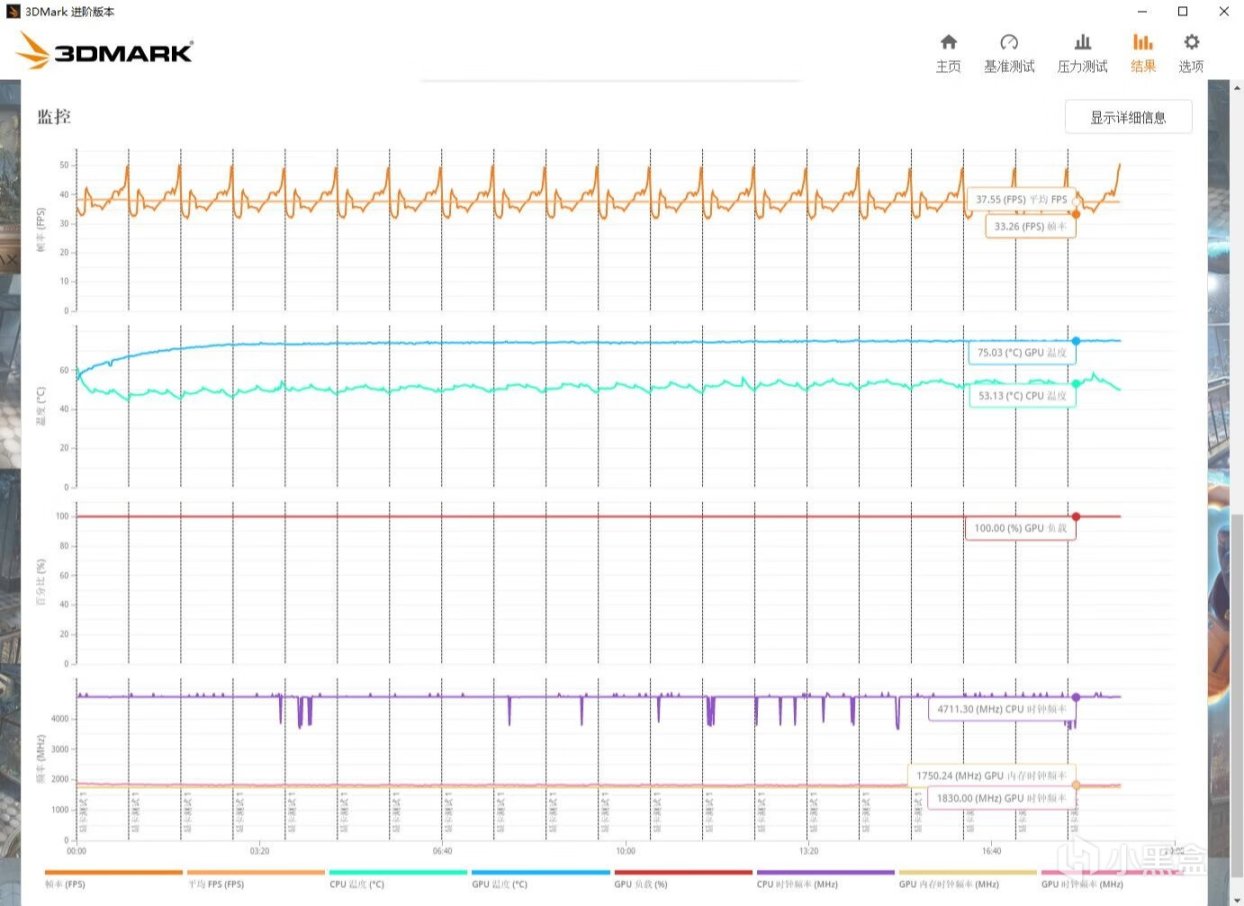Click the 75.03 GPU 温度 tooltip label
The width and height of the screenshot is (1244, 906).
(x=1021, y=353)
